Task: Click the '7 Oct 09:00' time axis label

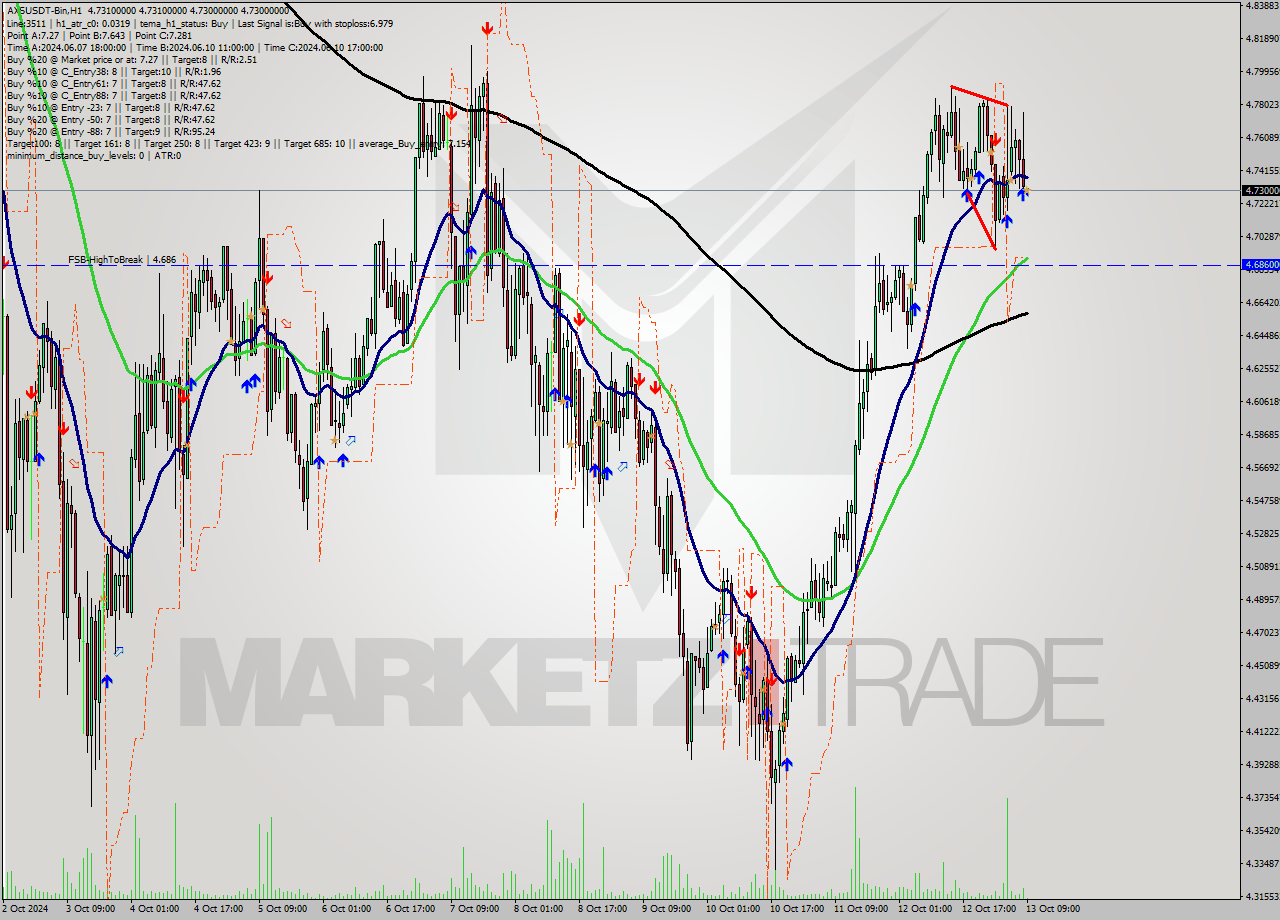Action: pos(474,909)
